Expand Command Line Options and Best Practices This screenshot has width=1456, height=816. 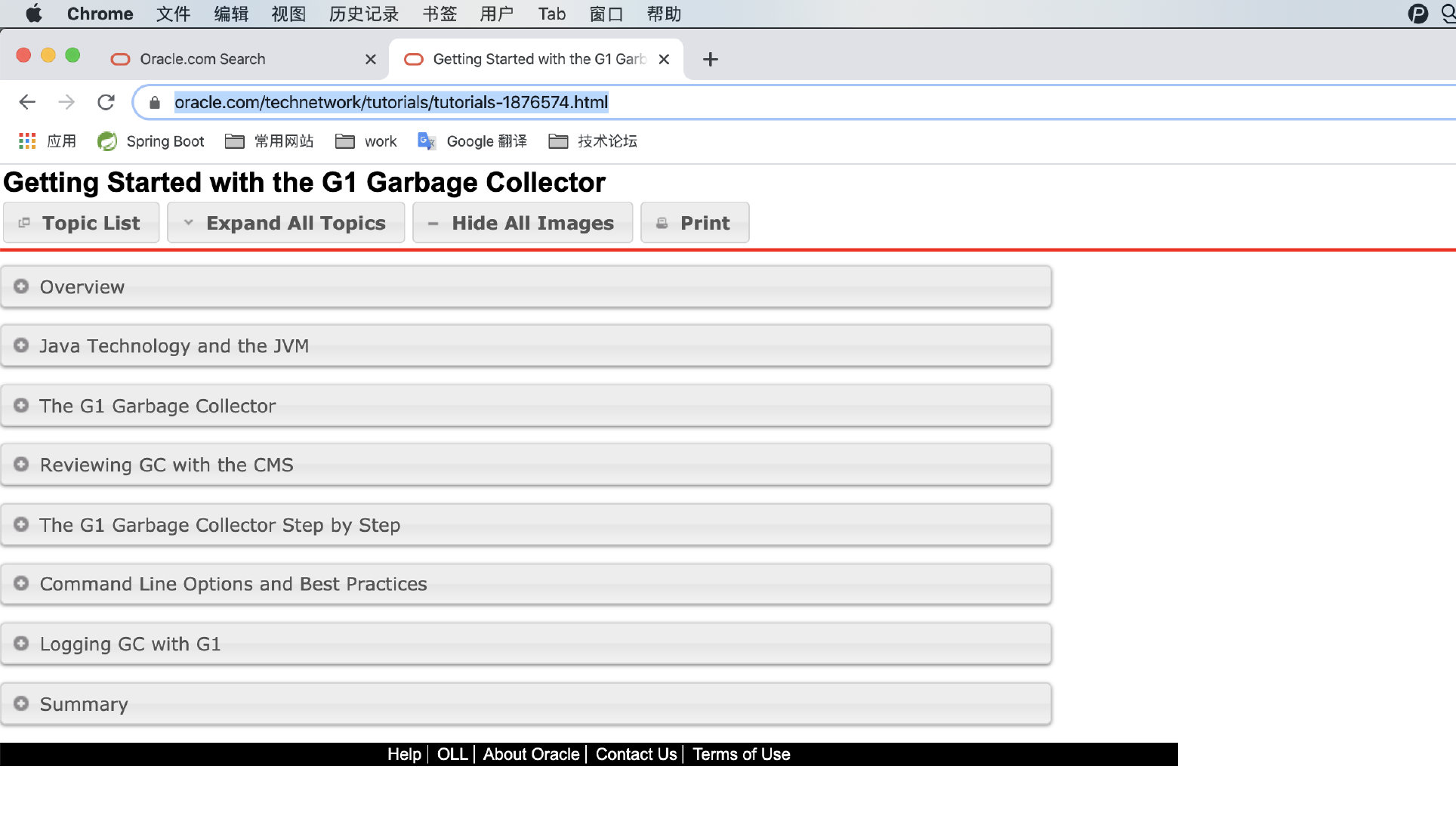pos(526,583)
